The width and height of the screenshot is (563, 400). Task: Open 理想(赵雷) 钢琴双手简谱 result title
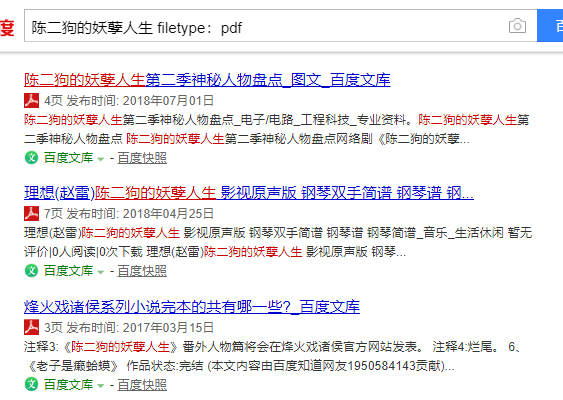point(249,193)
